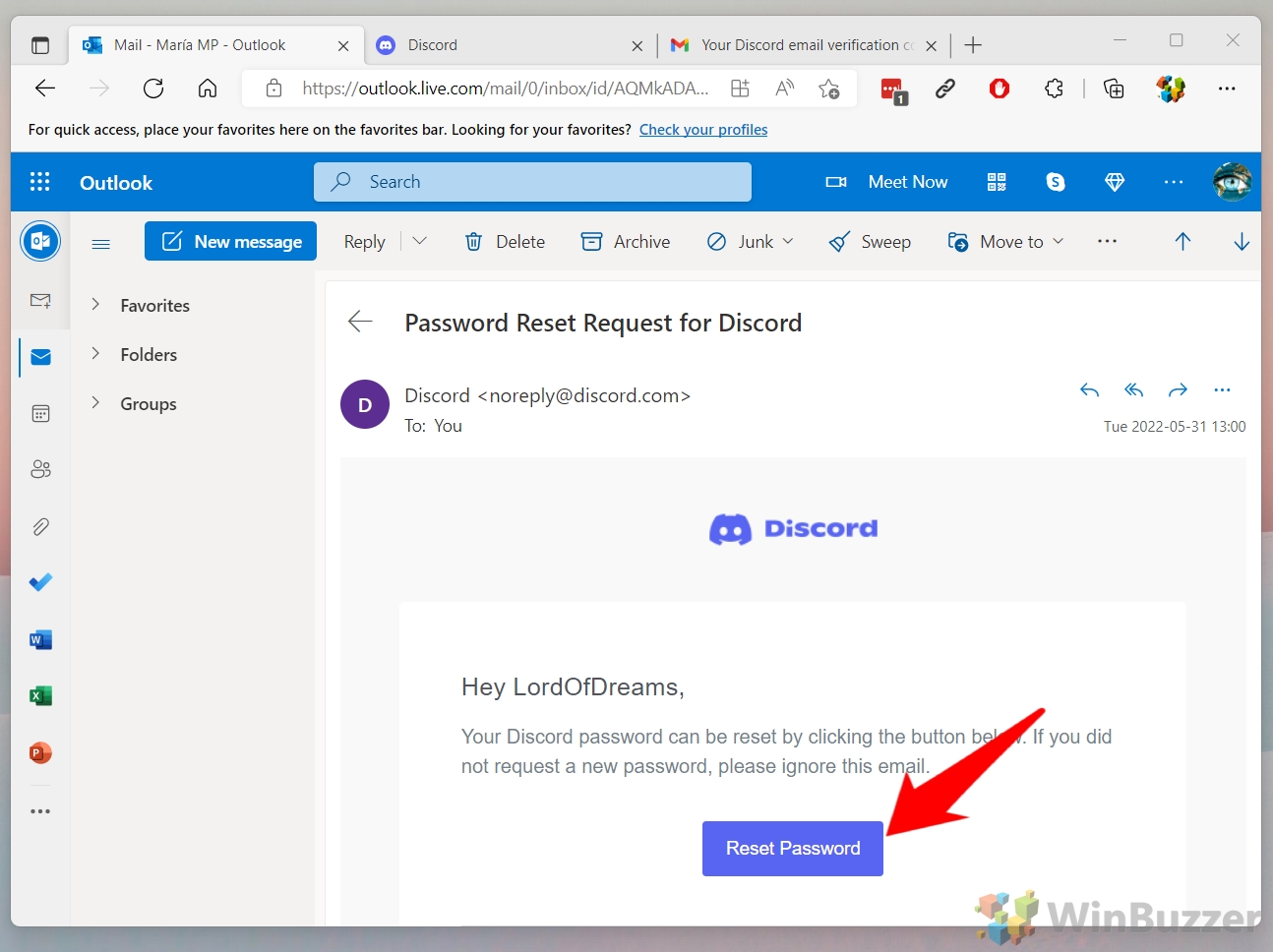This screenshot has height=952, width=1273.
Task: Delete the current email
Action: tap(505, 242)
